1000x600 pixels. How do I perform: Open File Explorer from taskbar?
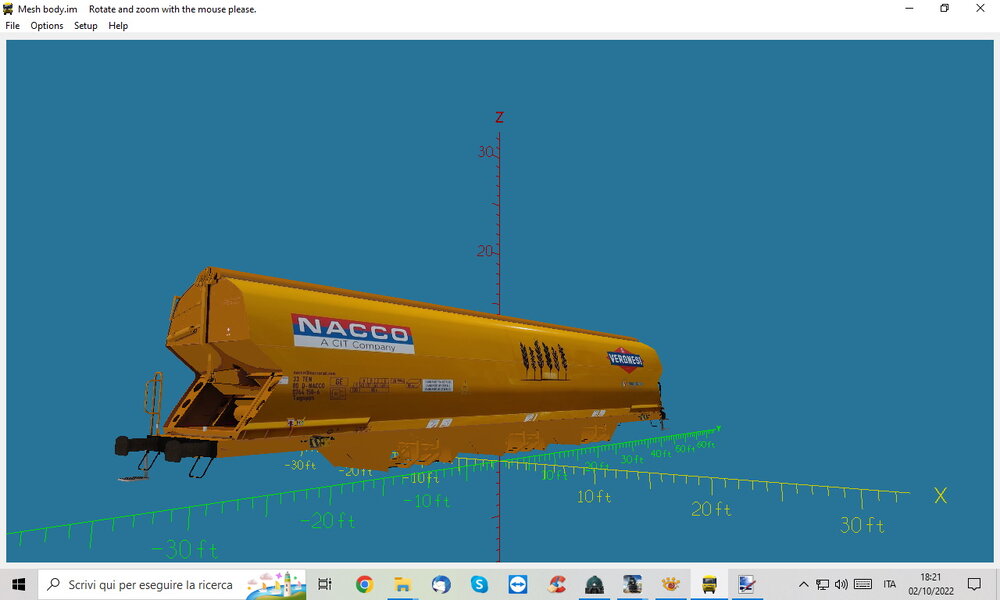point(402,584)
